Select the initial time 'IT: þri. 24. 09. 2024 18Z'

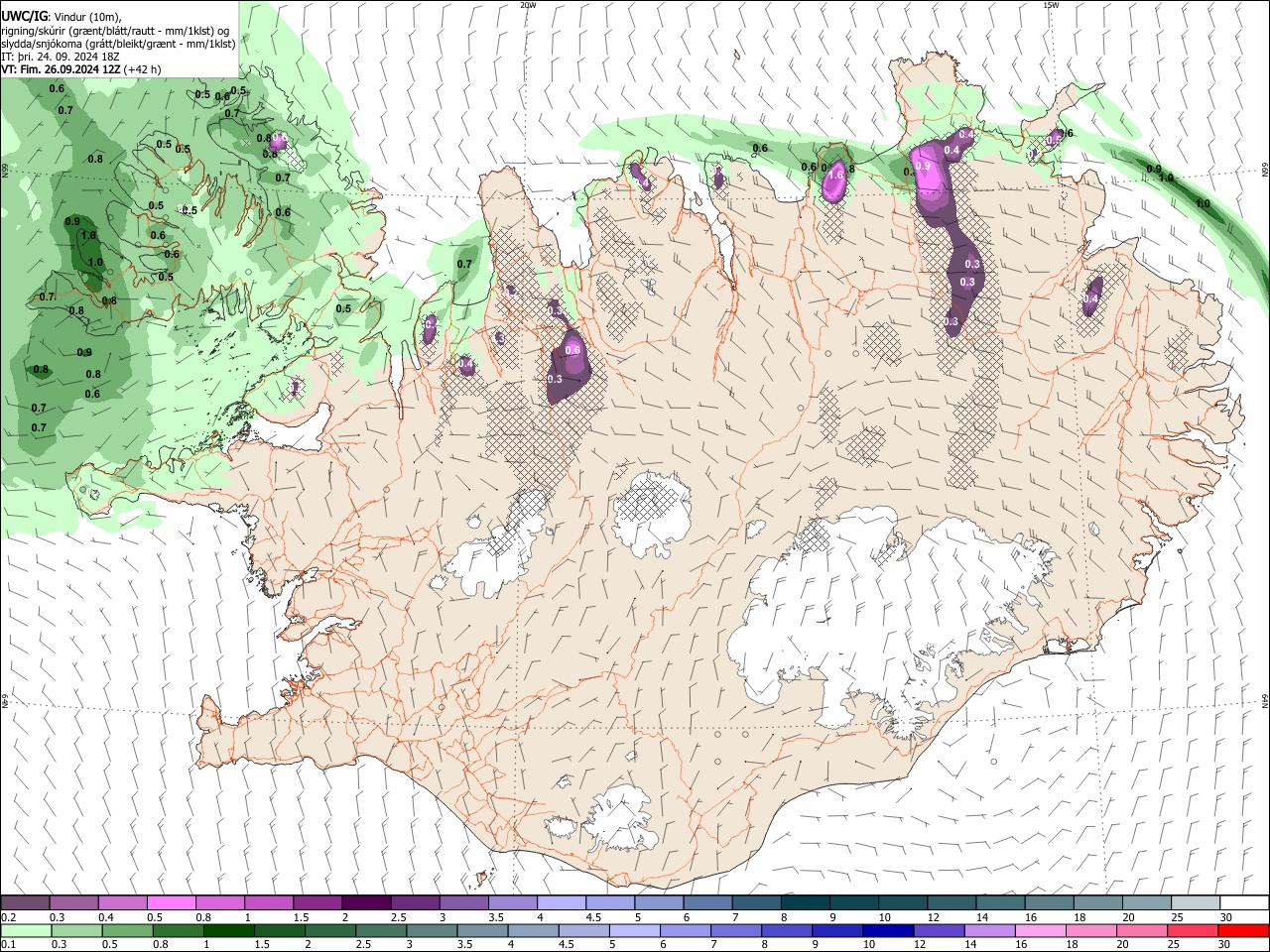tap(60, 57)
